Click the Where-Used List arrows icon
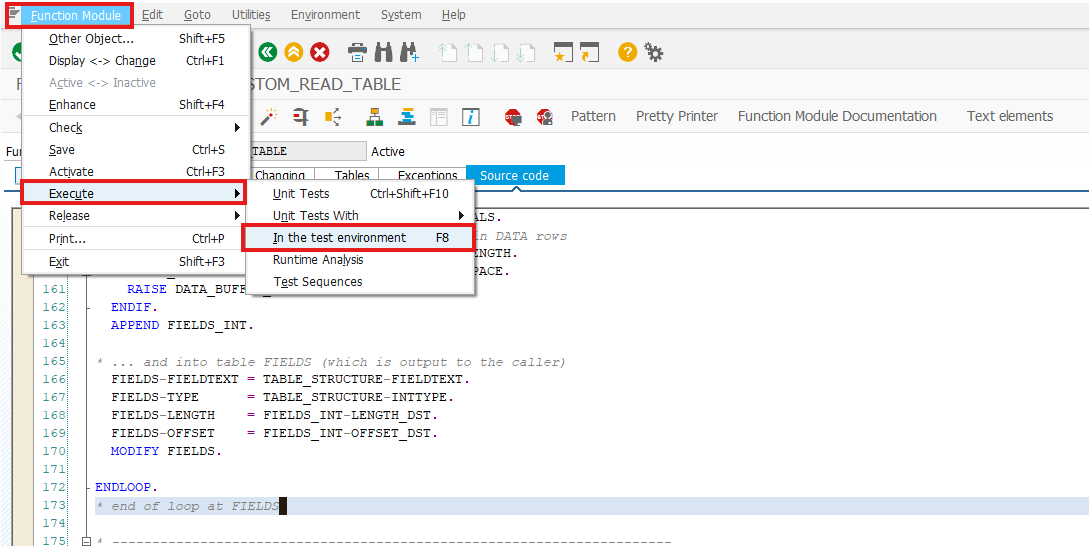 (333, 117)
